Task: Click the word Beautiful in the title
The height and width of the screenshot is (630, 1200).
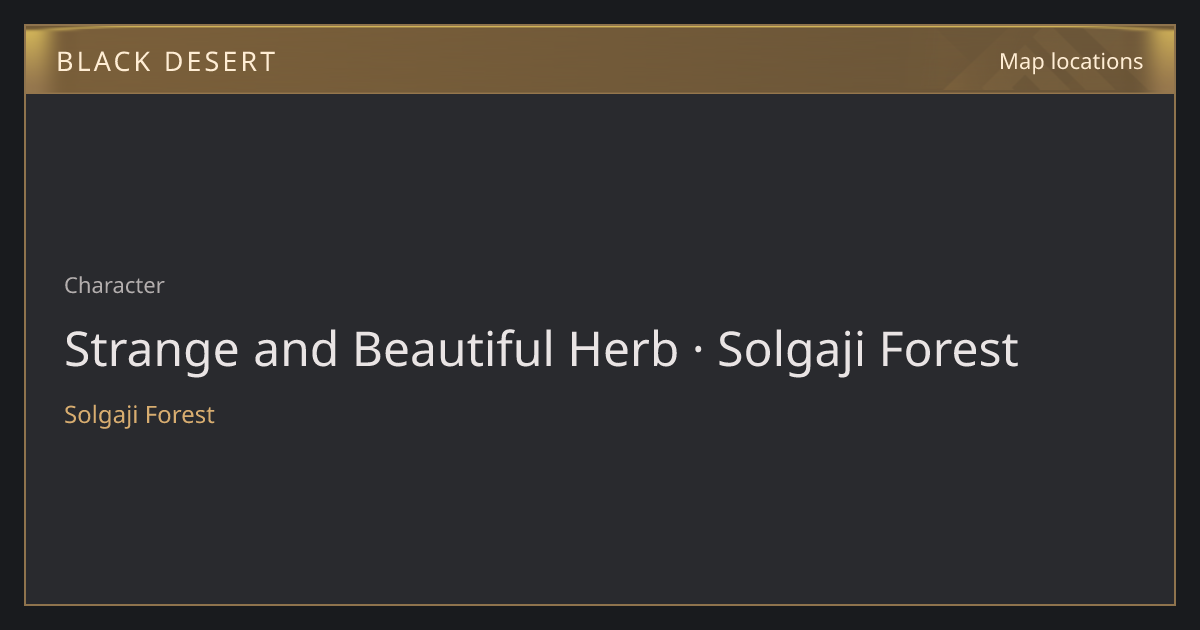Action: (453, 349)
